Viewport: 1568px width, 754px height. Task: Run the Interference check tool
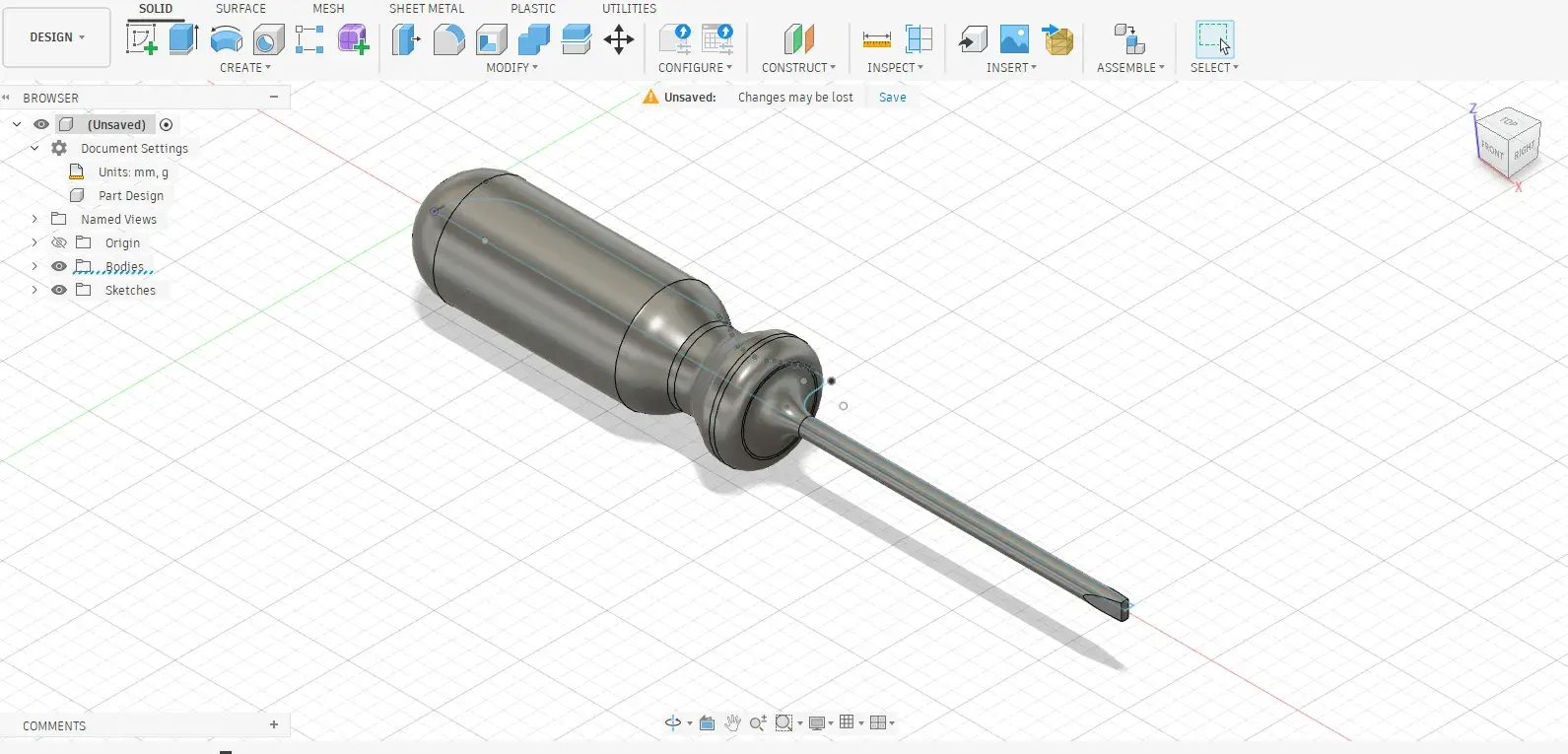919,39
